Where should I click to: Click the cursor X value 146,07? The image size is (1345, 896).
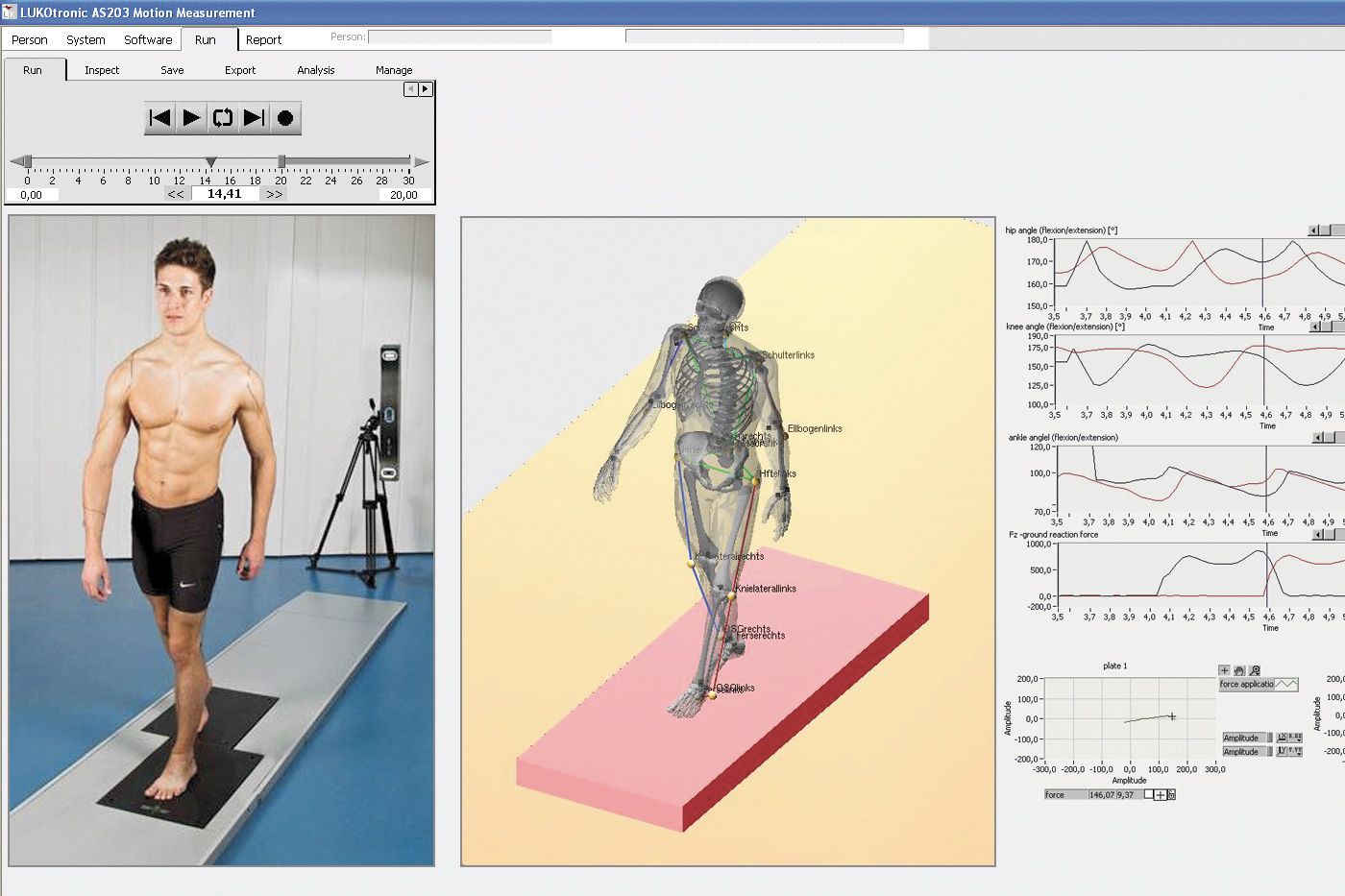1102,795
